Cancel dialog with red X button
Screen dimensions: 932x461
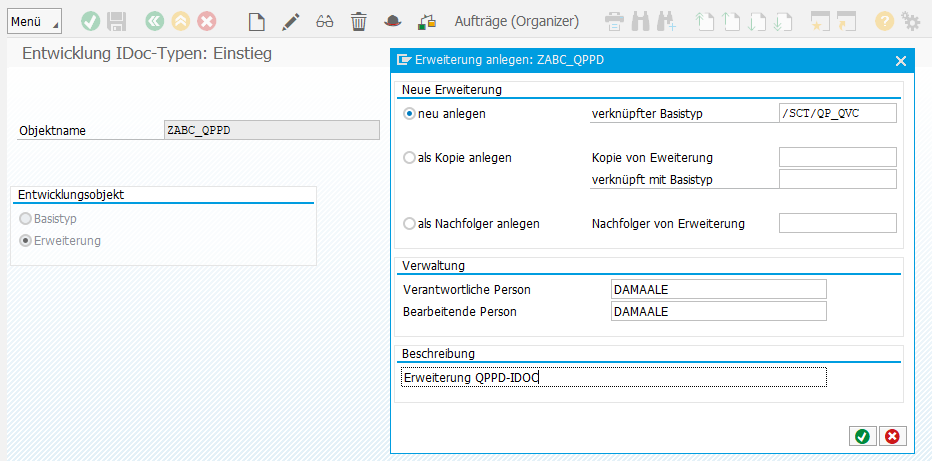click(x=891, y=436)
